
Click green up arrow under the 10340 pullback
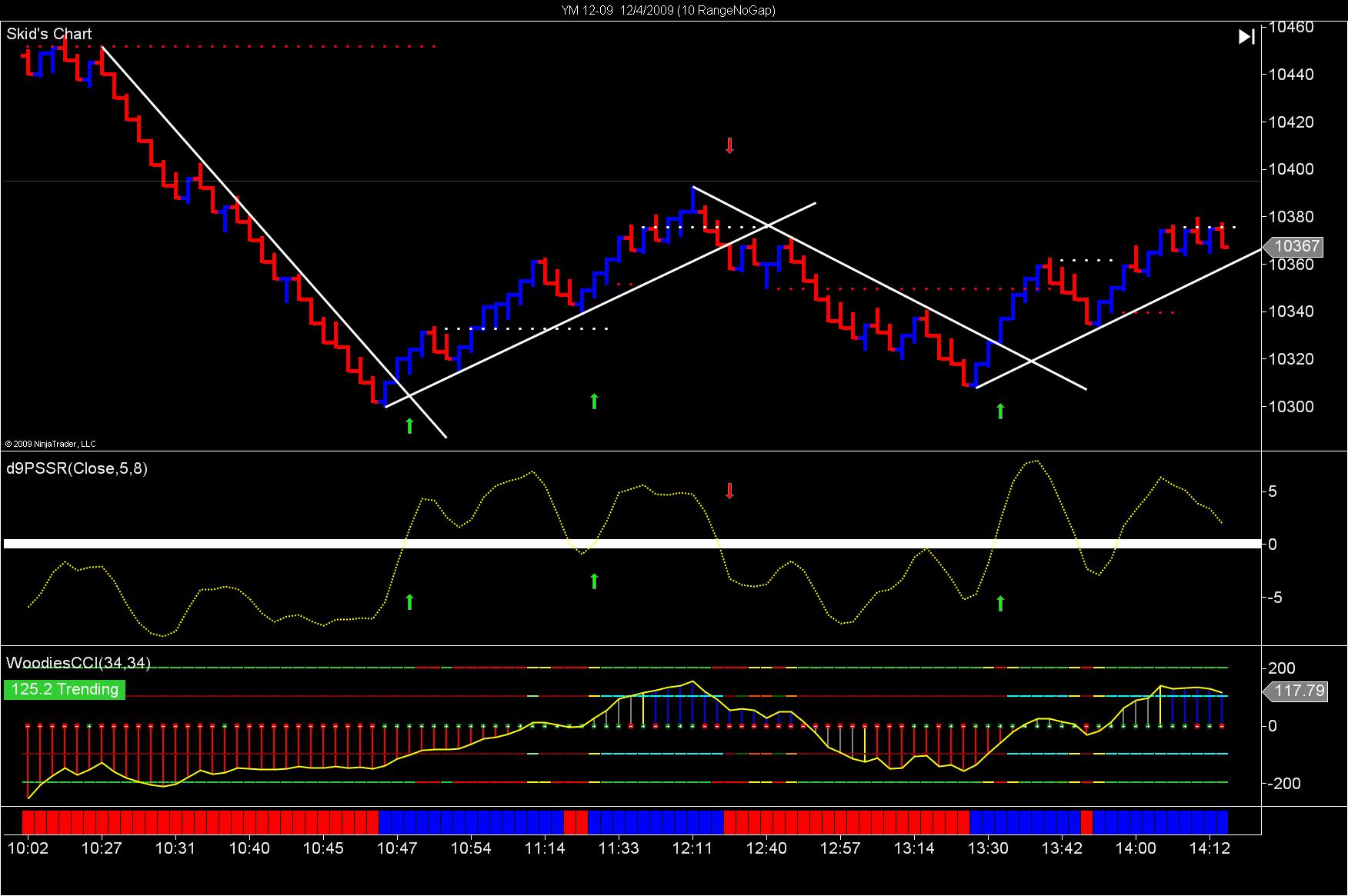[594, 401]
